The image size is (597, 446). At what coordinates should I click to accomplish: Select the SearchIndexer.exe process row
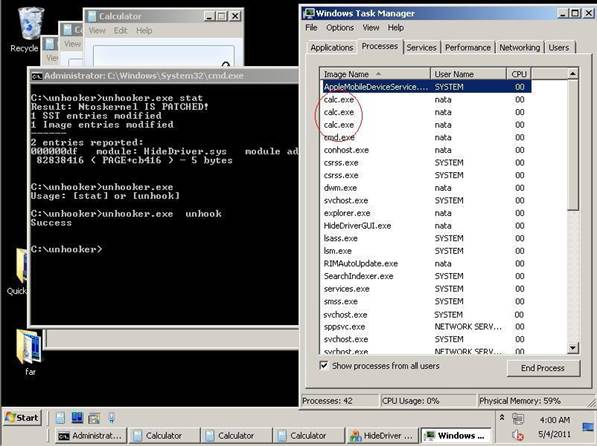tap(426, 276)
